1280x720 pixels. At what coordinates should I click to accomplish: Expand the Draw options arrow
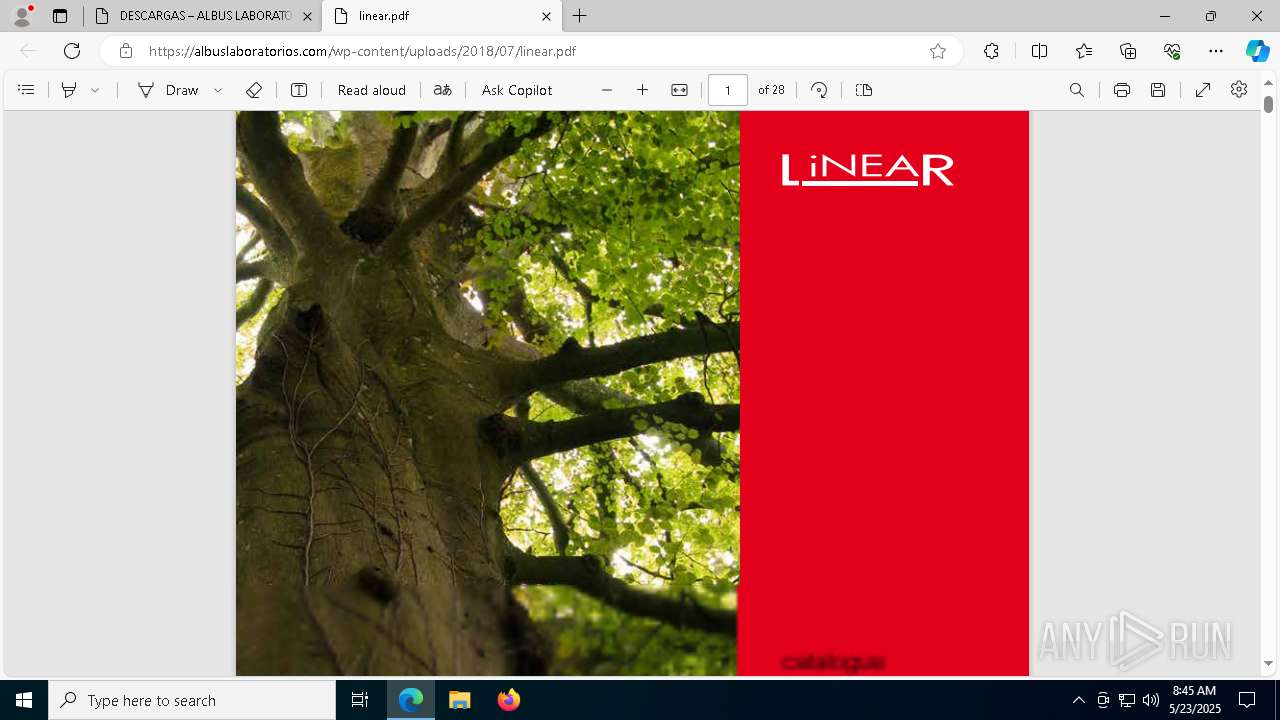pyautogui.click(x=218, y=90)
